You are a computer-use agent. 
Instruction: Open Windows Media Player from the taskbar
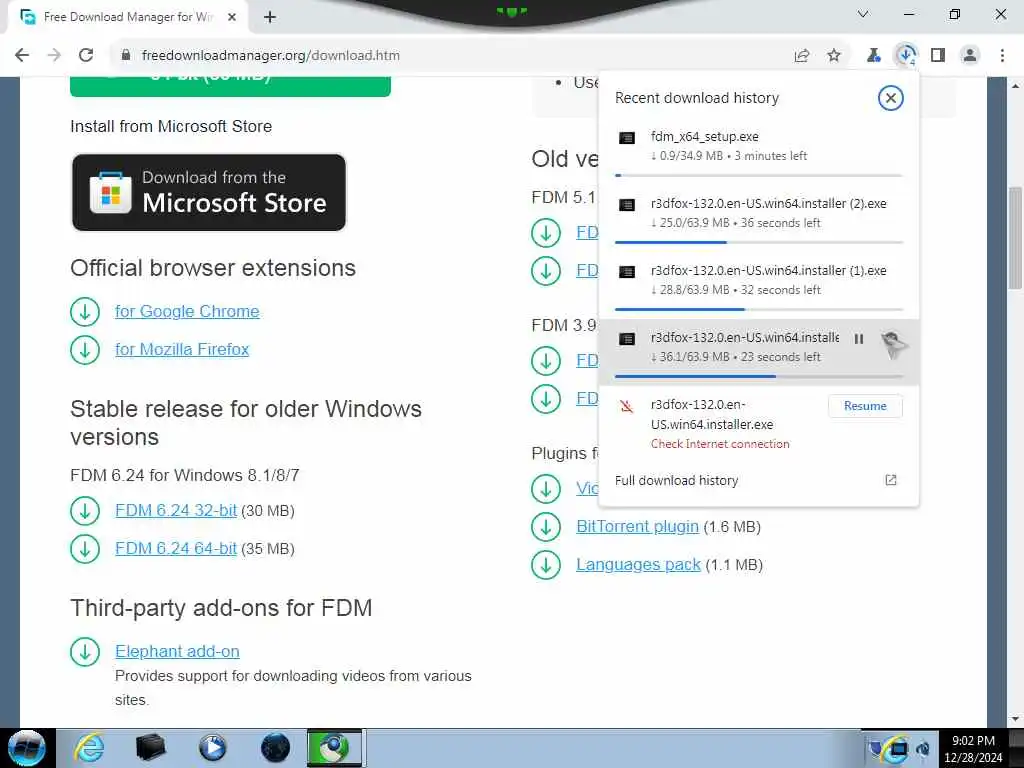(212, 748)
